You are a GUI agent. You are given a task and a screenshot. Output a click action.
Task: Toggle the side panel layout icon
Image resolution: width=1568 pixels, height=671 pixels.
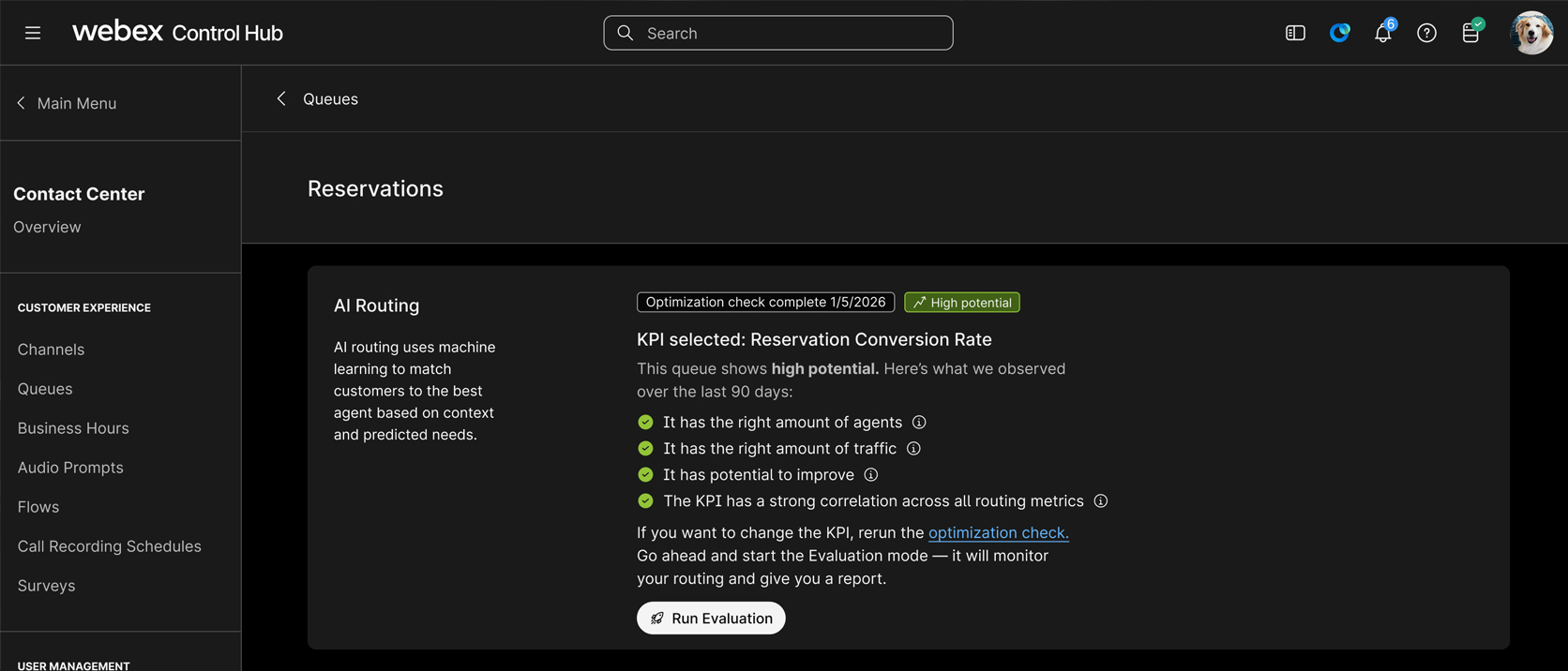click(x=1295, y=33)
